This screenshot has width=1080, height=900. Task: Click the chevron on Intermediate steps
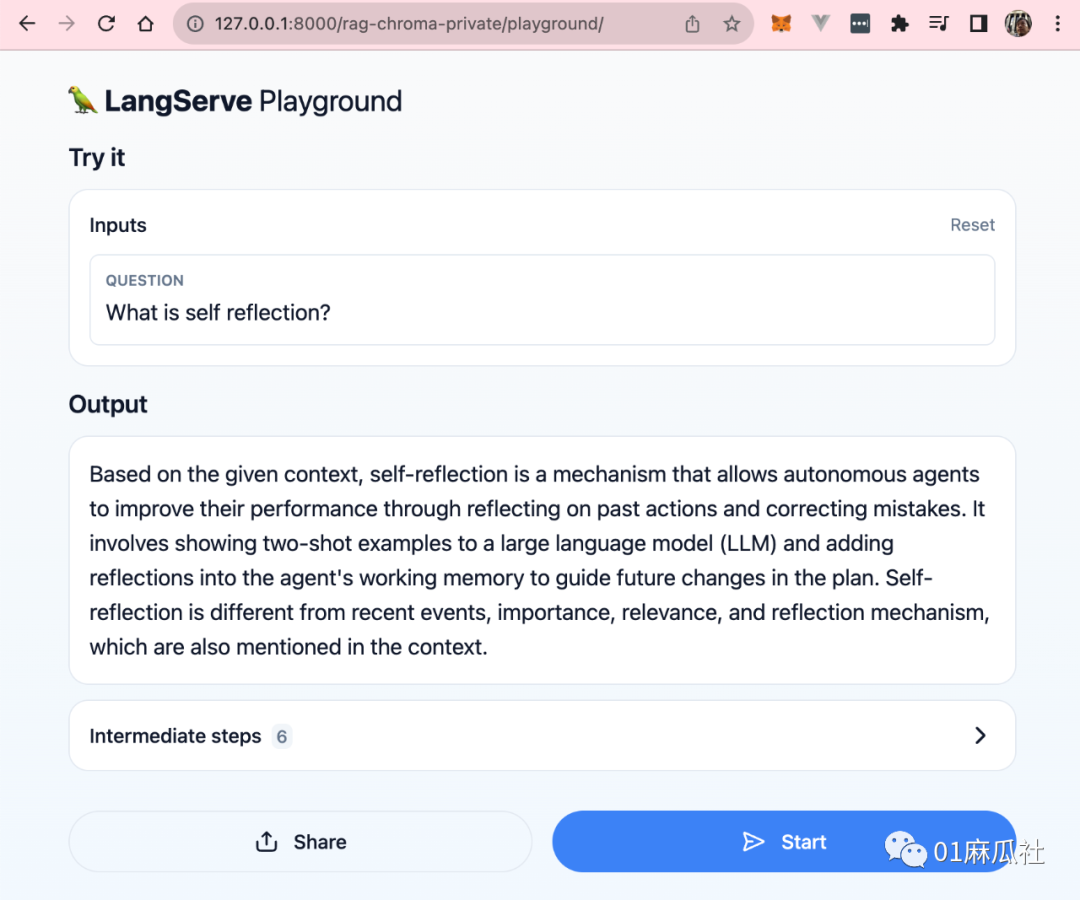point(980,735)
